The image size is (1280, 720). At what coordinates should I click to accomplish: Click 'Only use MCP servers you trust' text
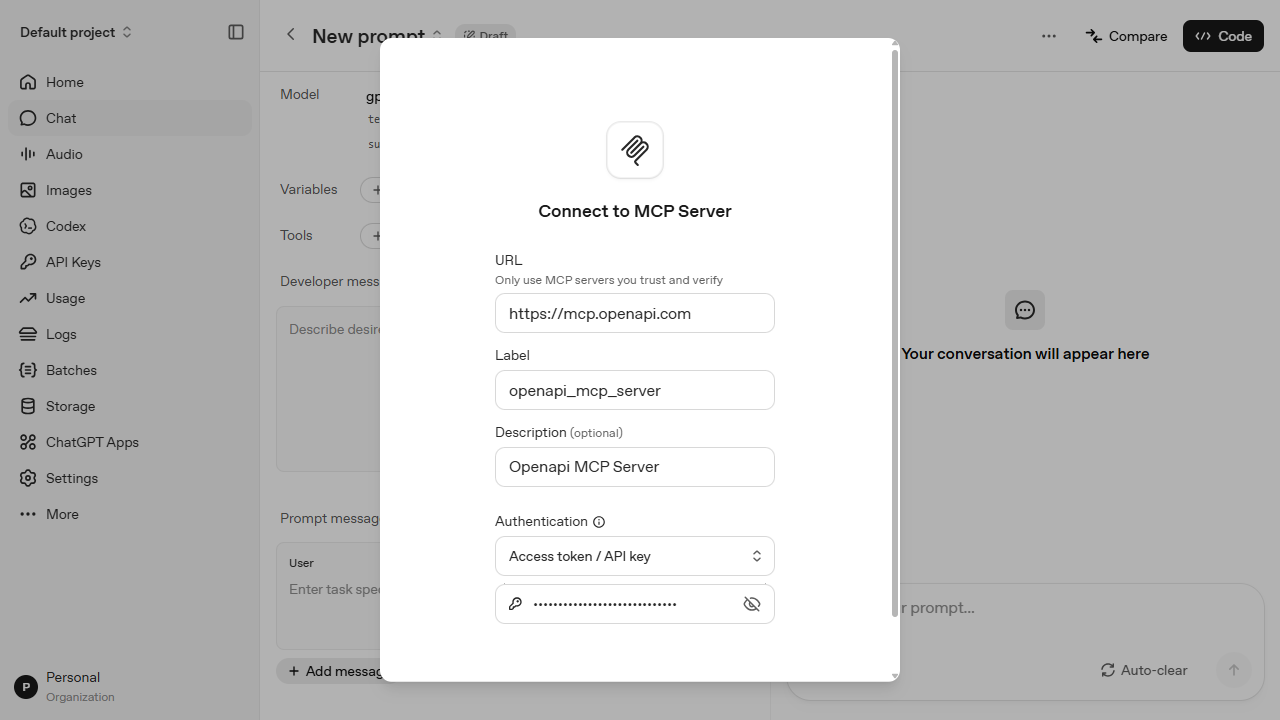point(609,280)
